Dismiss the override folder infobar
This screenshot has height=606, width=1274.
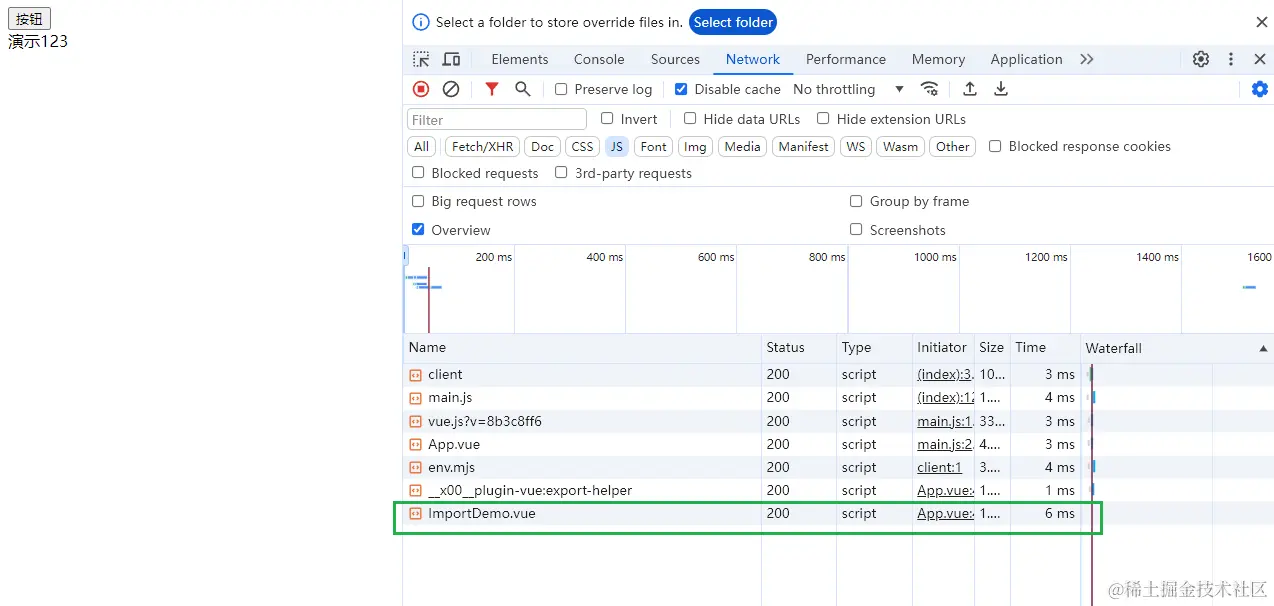tap(1262, 22)
